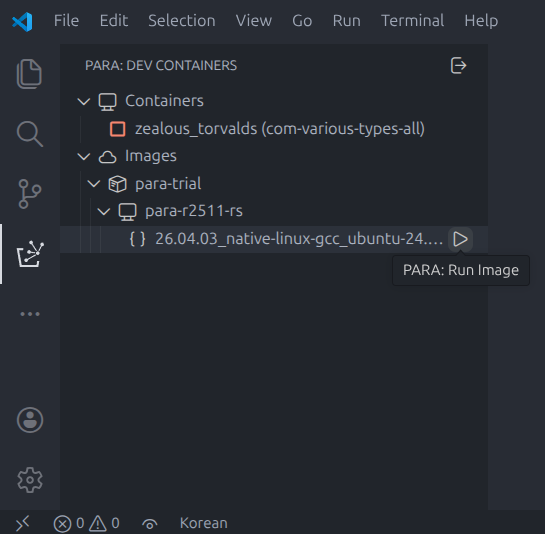
Task: Select the 26.04.03_native-linux-gcc_ubuntu image row
Action: point(274,239)
